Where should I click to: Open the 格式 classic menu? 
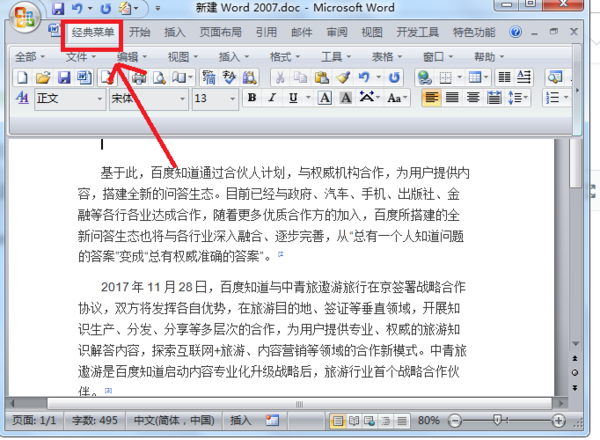[x=285, y=57]
